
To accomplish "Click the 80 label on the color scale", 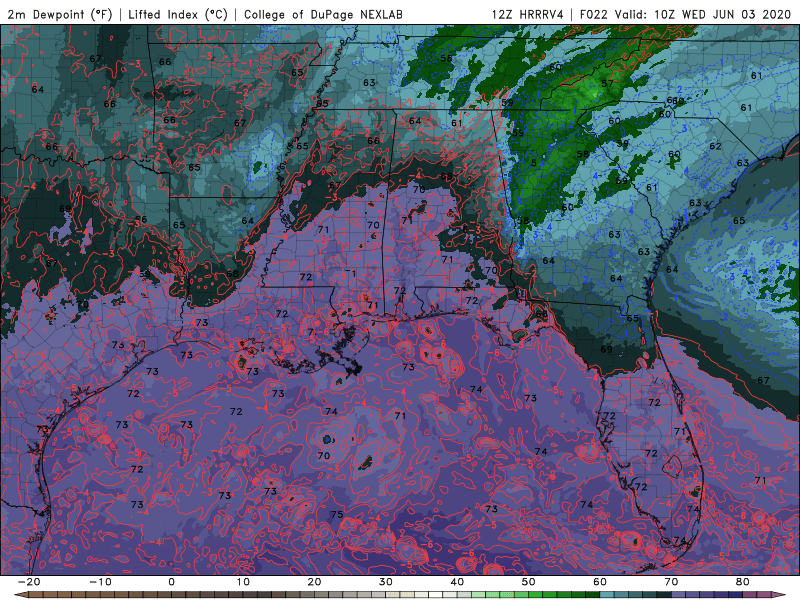I will tap(743, 582).
